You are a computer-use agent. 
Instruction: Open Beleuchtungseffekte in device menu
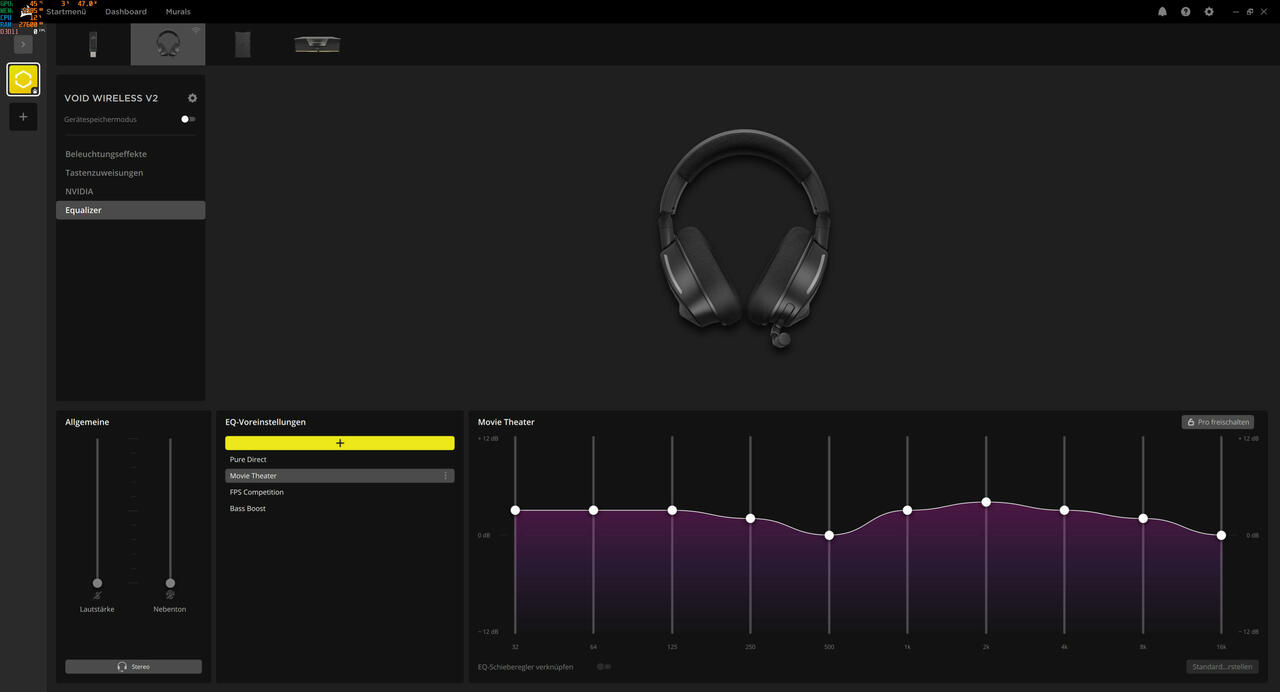click(x=106, y=154)
